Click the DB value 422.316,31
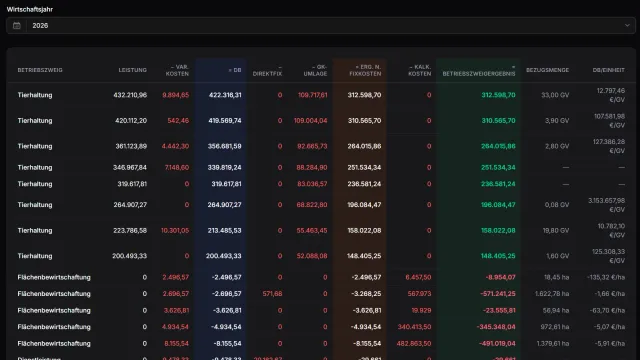 pyautogui.click(x=225, y=95)
